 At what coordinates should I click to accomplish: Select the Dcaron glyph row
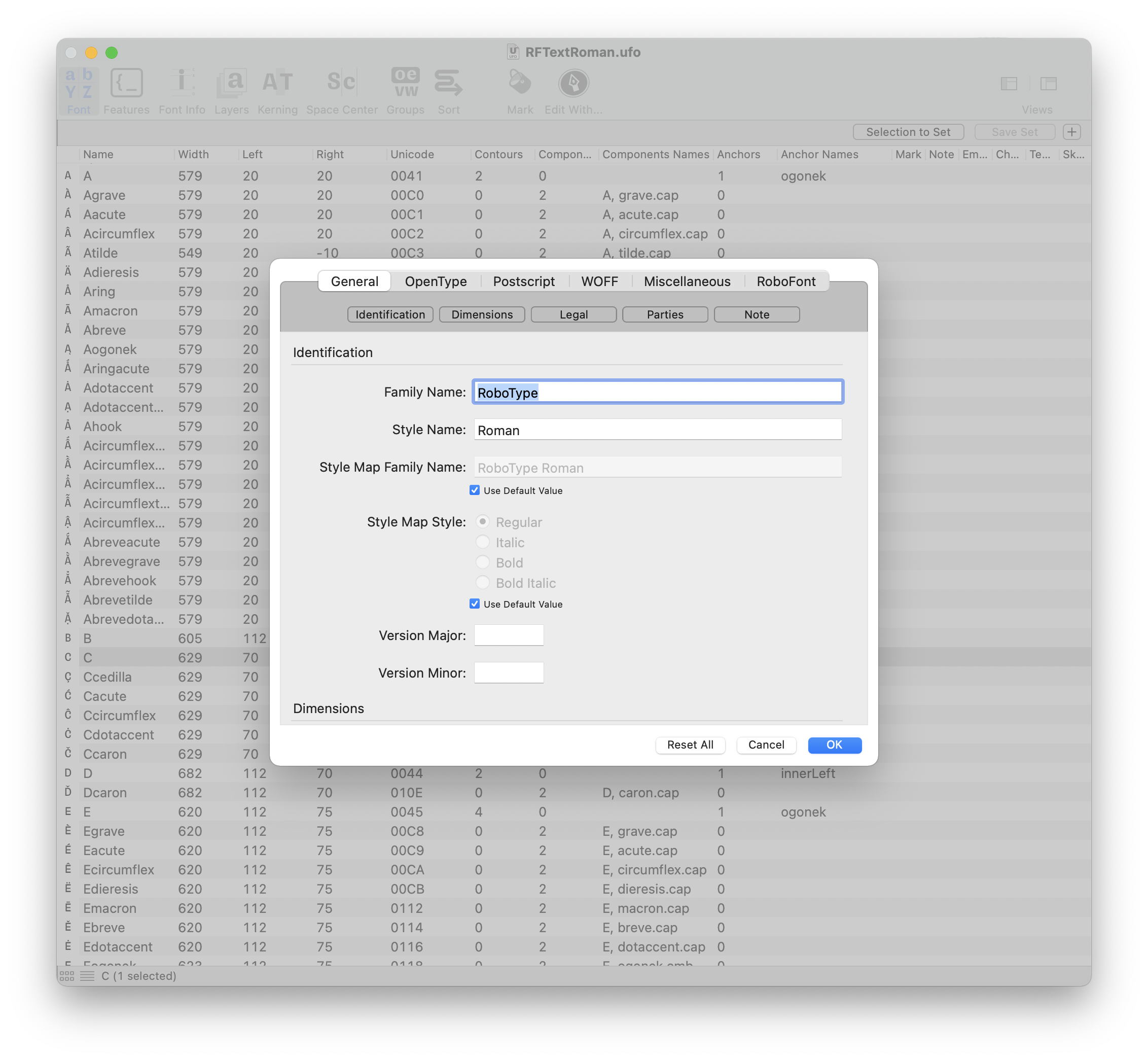[x=574, y=793]
